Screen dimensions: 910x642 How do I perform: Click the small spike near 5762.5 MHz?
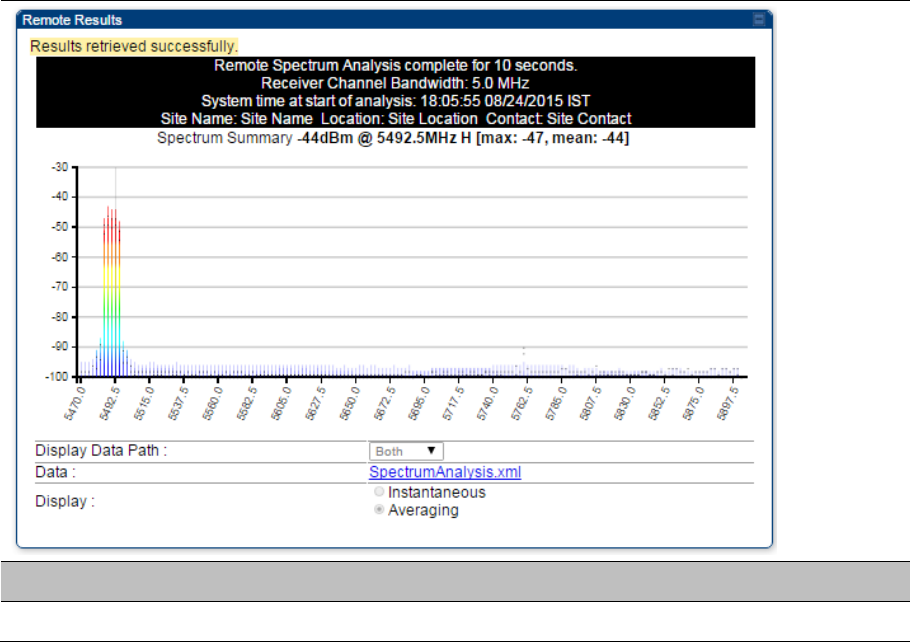coord(524,360)
